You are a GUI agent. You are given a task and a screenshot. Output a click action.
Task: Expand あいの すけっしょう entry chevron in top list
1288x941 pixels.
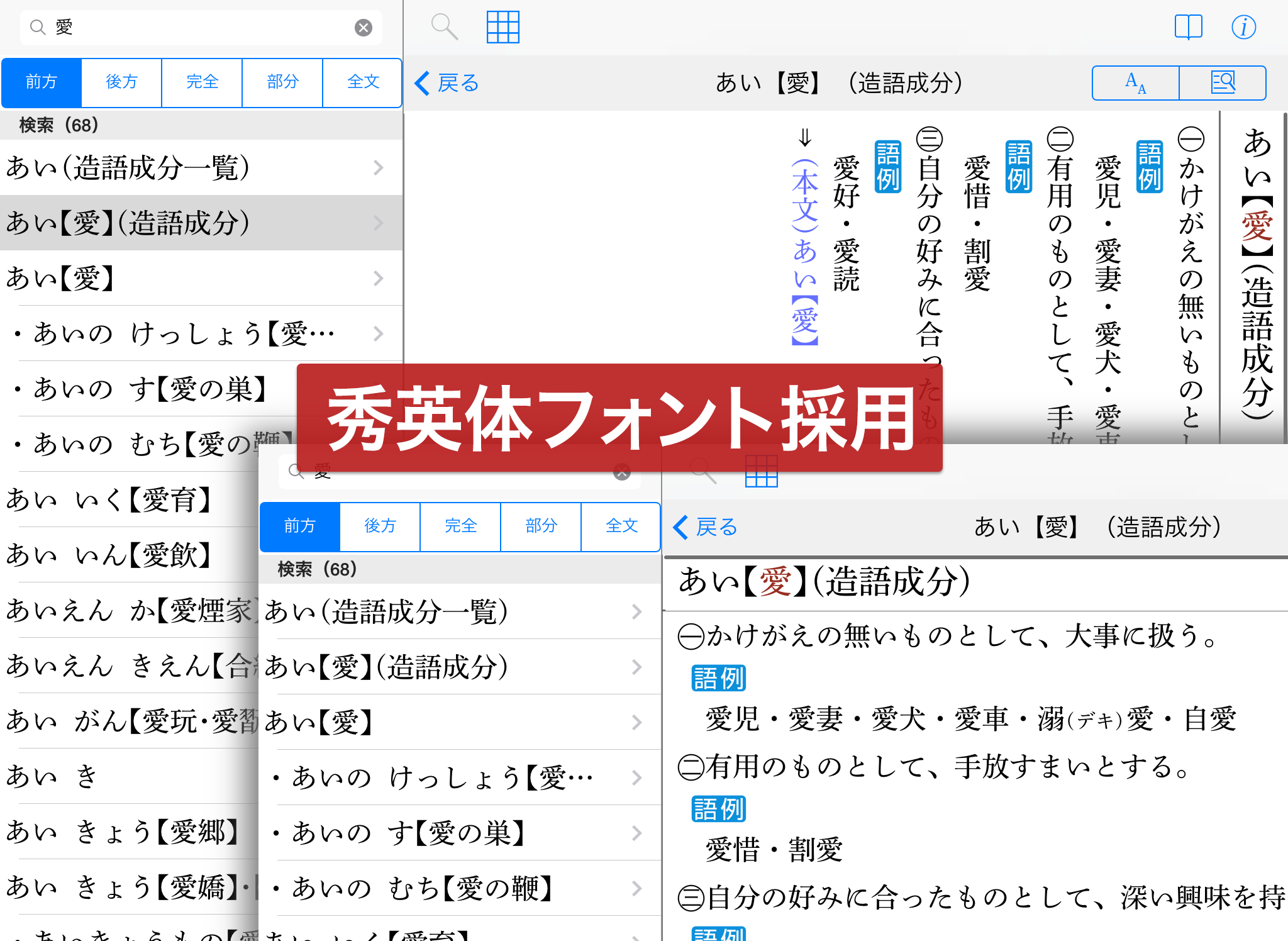tap(378, 334)
